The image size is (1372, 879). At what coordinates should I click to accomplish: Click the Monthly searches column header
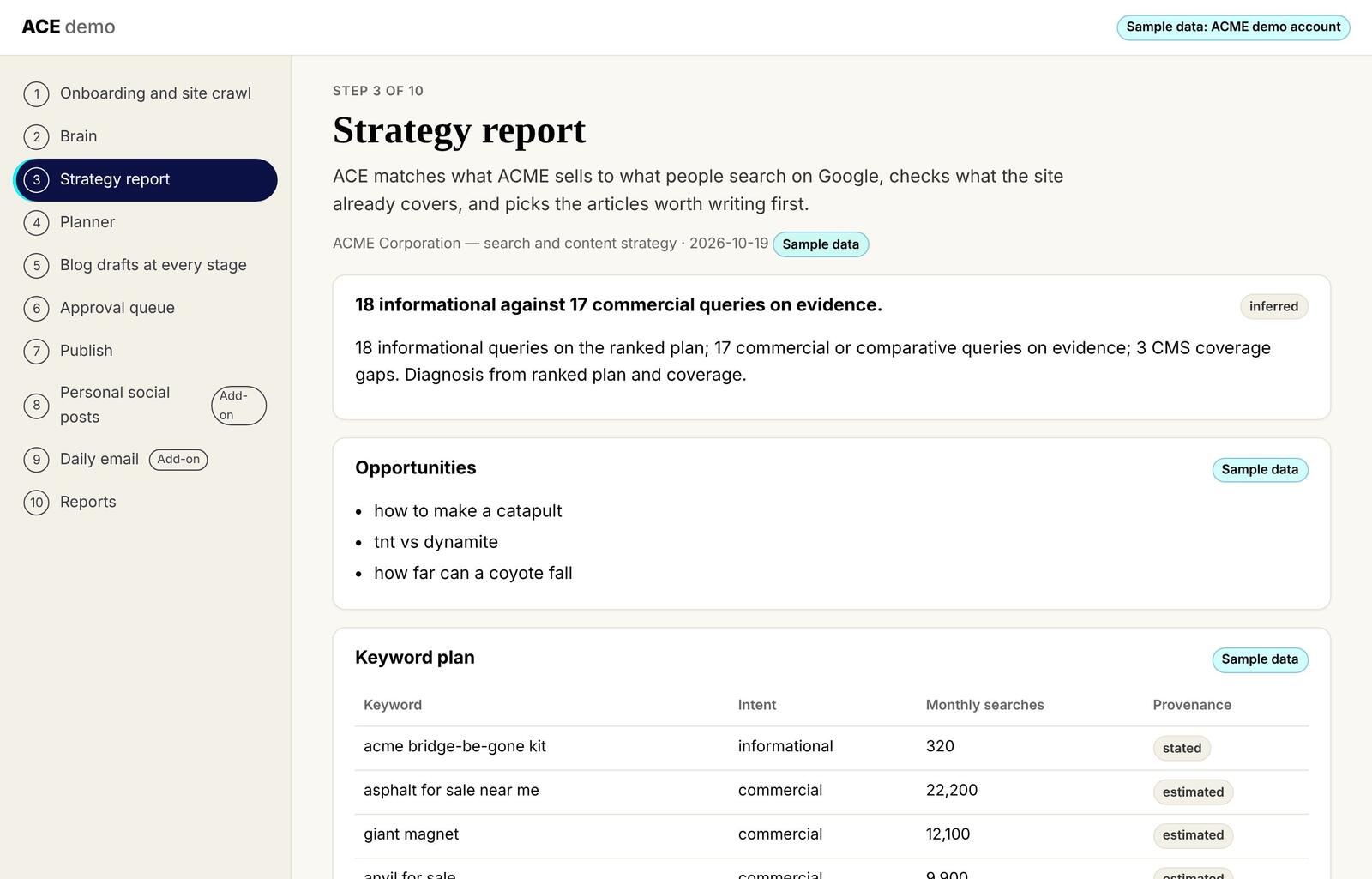pos(984,705)
